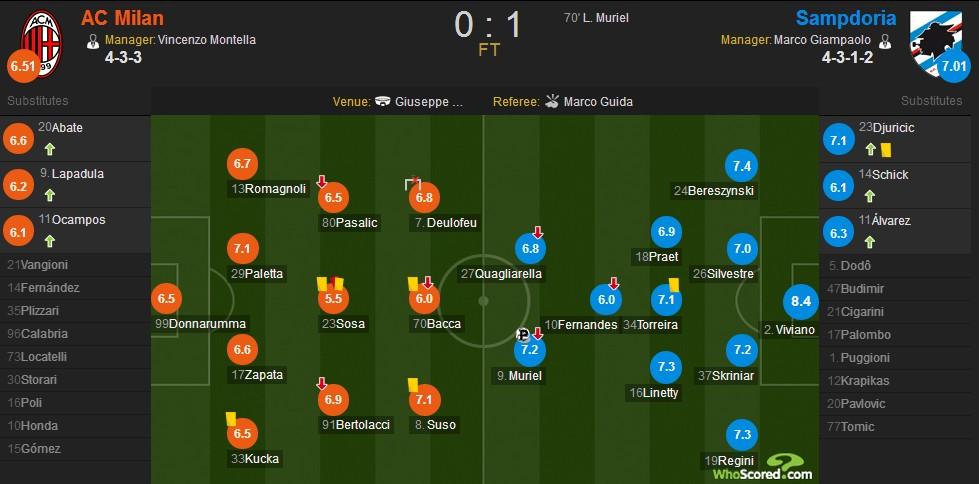Click the Marco Guida referee name
980x484 pixels.
pos(598,101)
